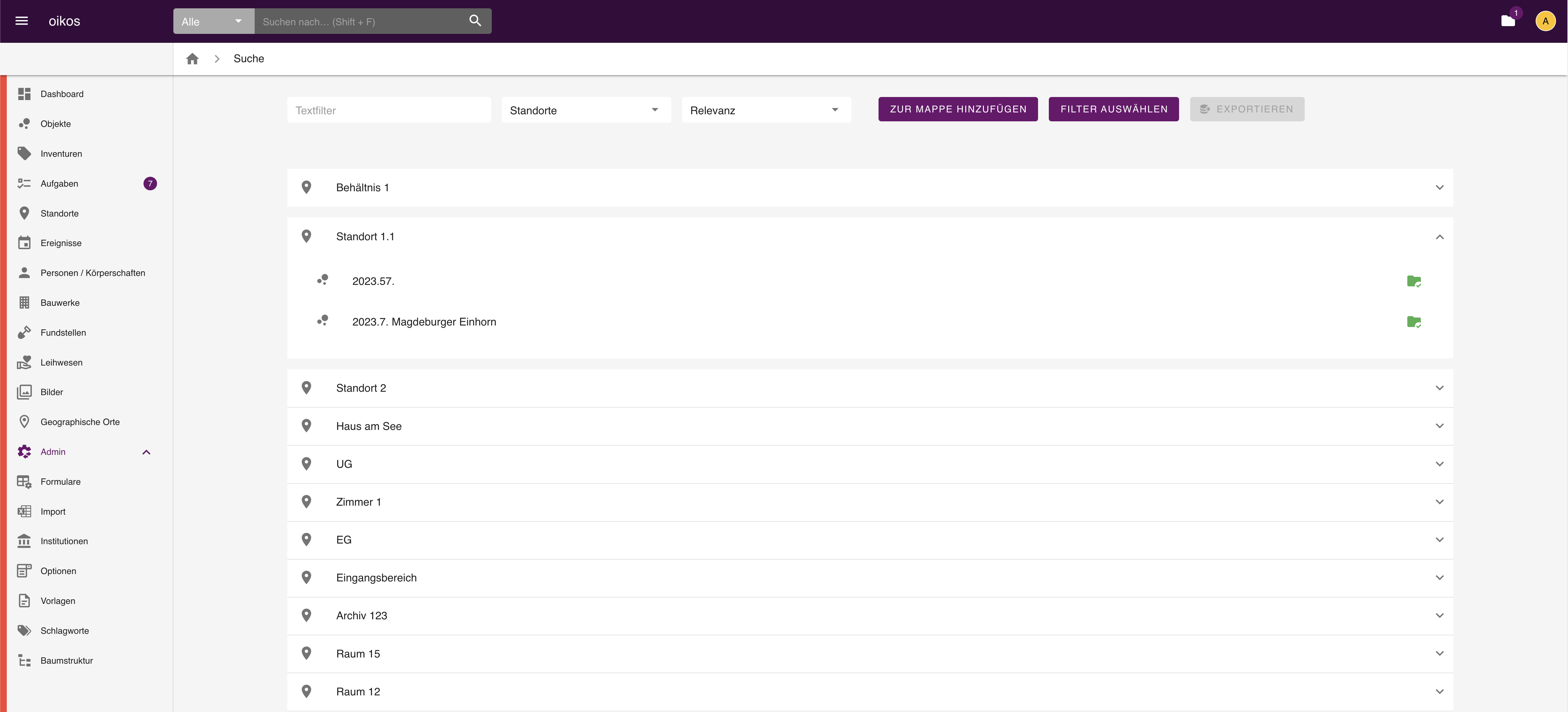Image resolution: width=1568 pixels, height=712 pixels.
Task: Expand the Eingangsbereich row chevron
Action: pos(1440,577)
